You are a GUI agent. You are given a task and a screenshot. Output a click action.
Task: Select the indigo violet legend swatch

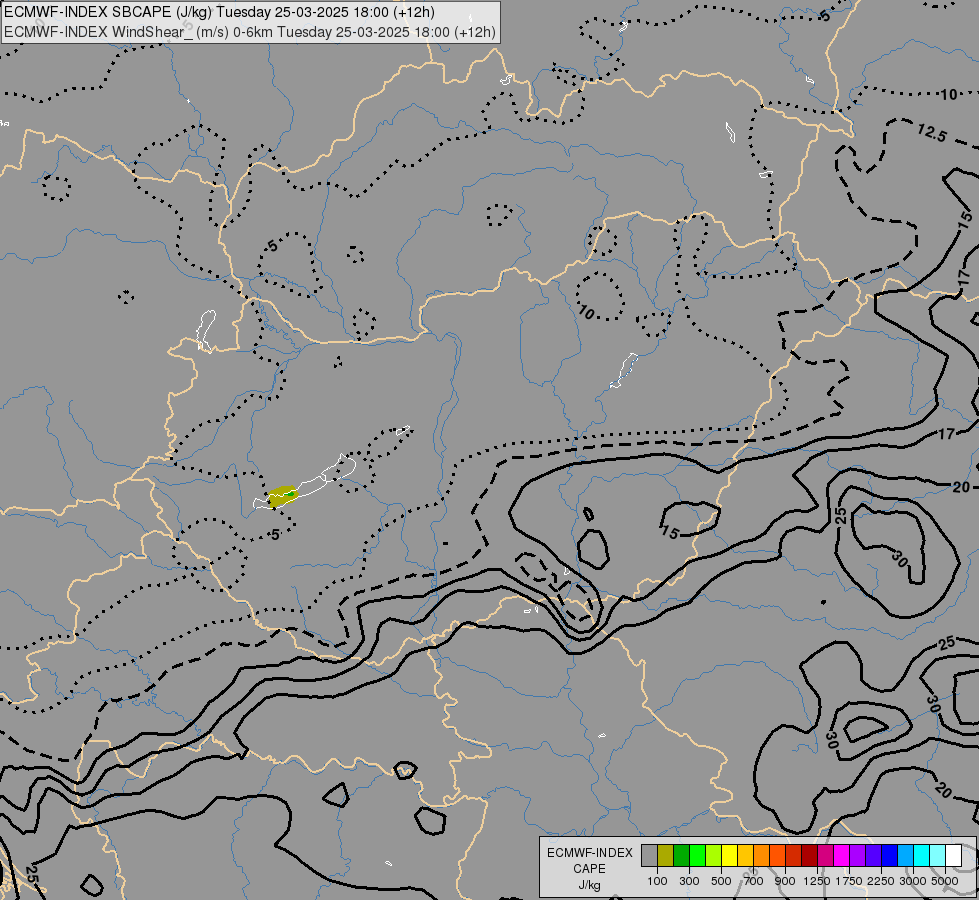(873, 855)
